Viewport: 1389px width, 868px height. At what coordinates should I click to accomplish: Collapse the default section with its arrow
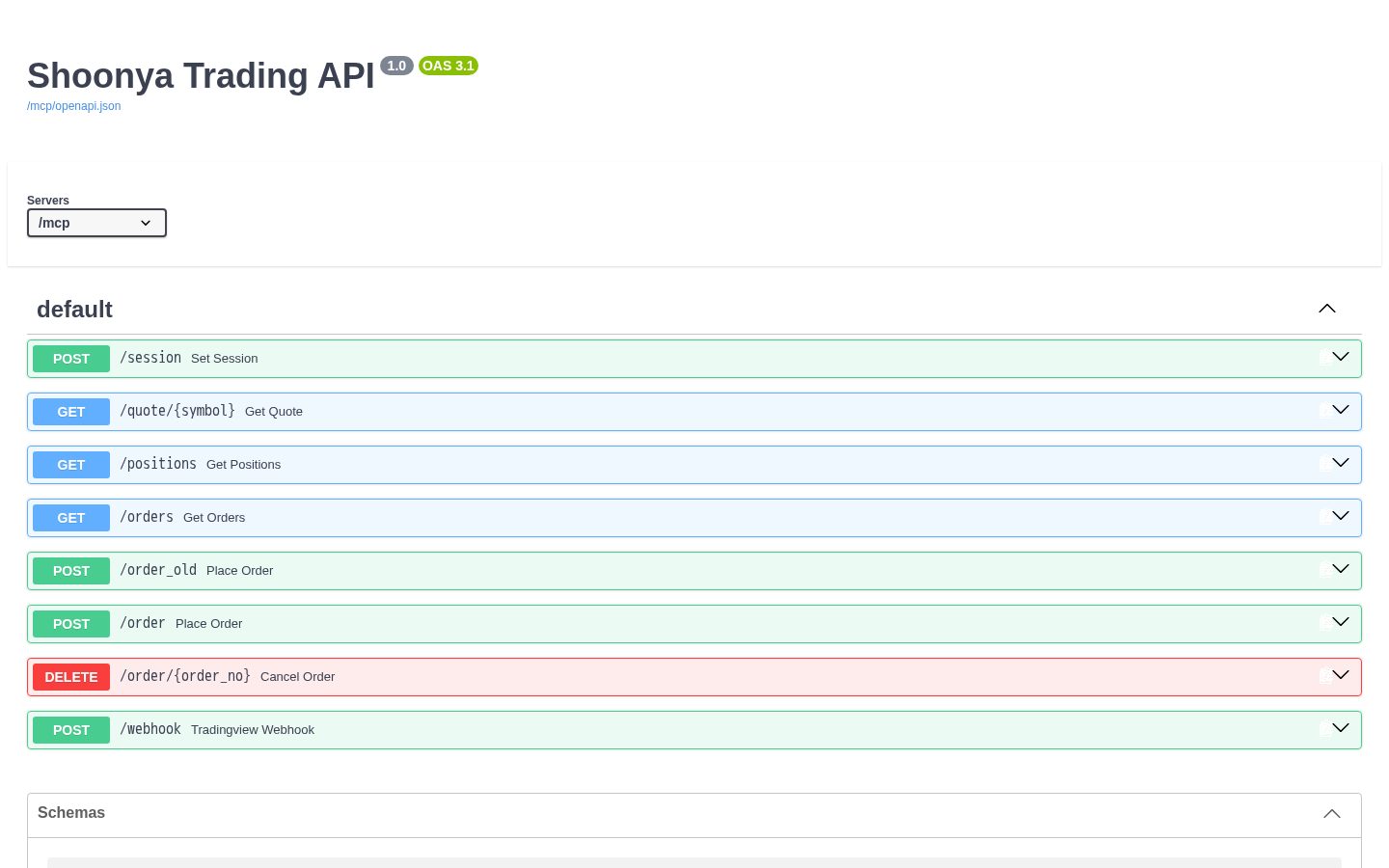tap(1327, 309)
